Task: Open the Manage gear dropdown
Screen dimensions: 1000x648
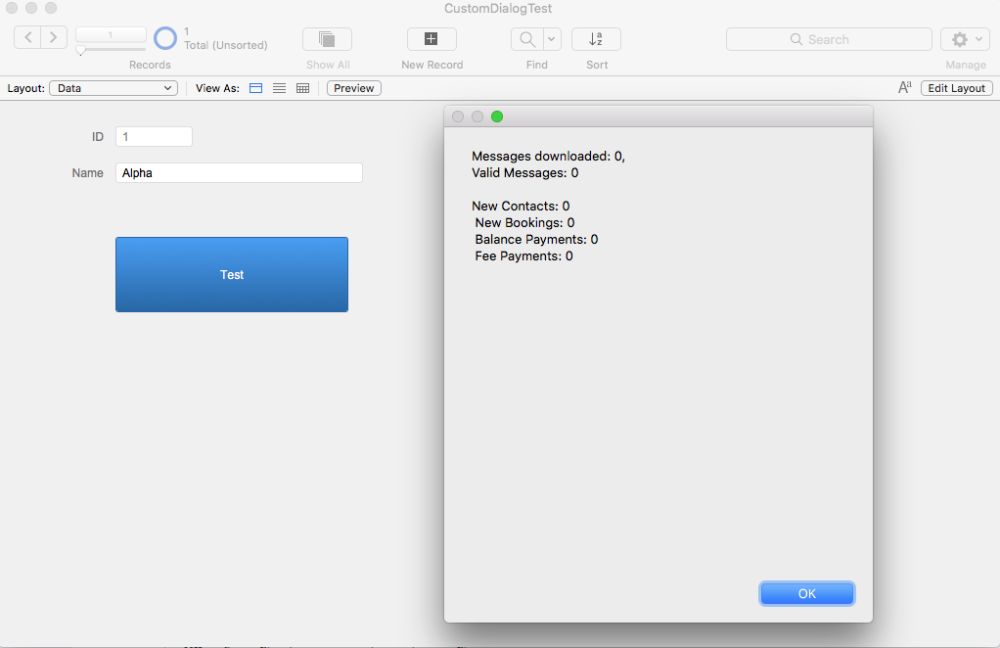Action: click(x=965, y=39)
